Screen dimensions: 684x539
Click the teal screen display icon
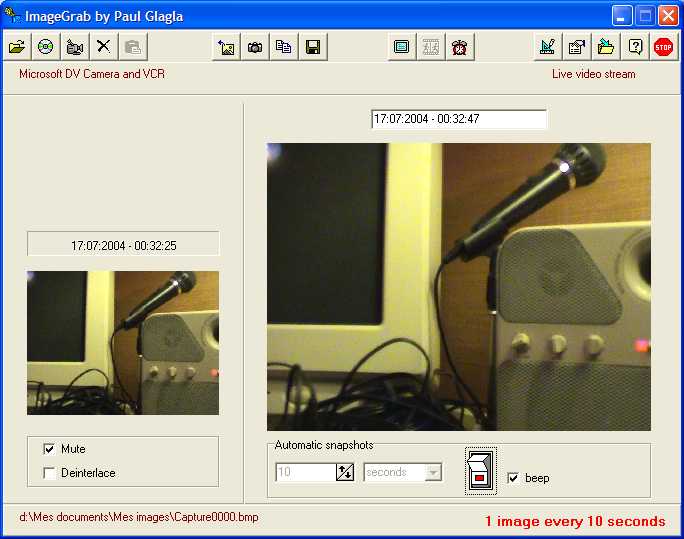pyautogui.click(x=401, y=46)
